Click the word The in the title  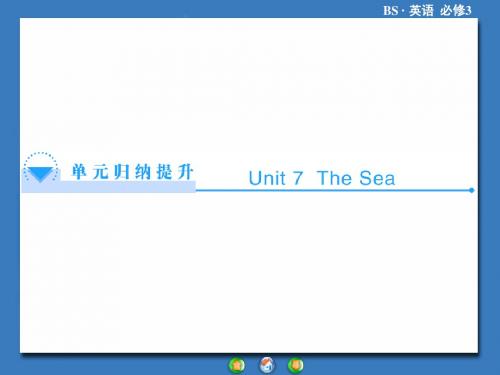click(x=334, y=178)
